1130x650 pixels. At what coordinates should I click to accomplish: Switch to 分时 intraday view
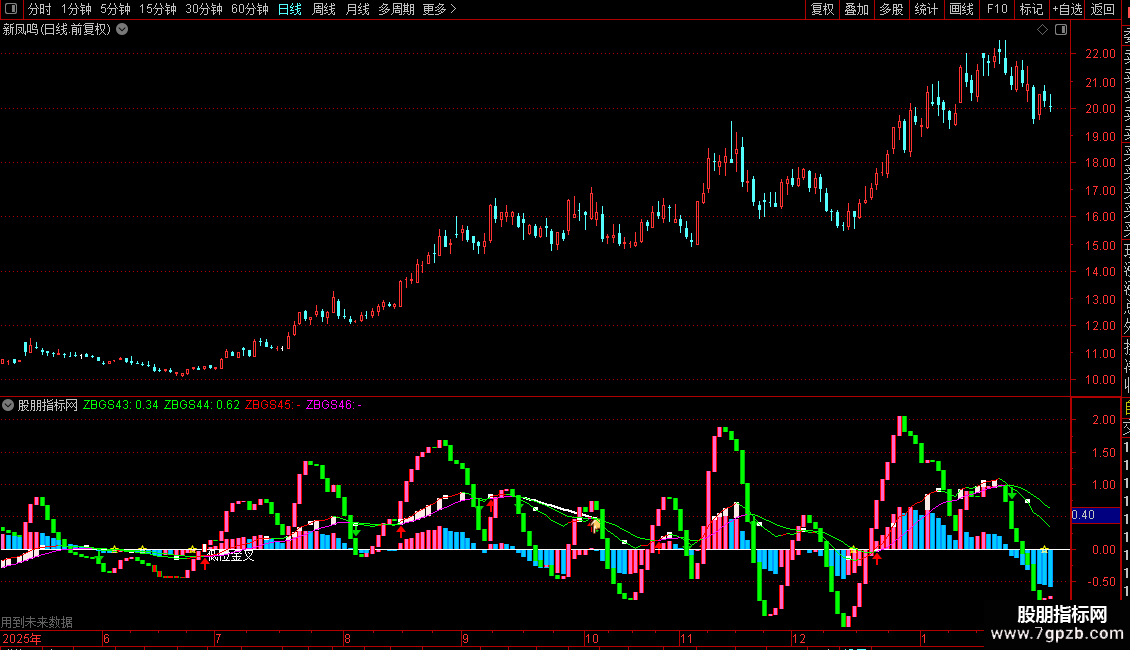coord(40,9)
